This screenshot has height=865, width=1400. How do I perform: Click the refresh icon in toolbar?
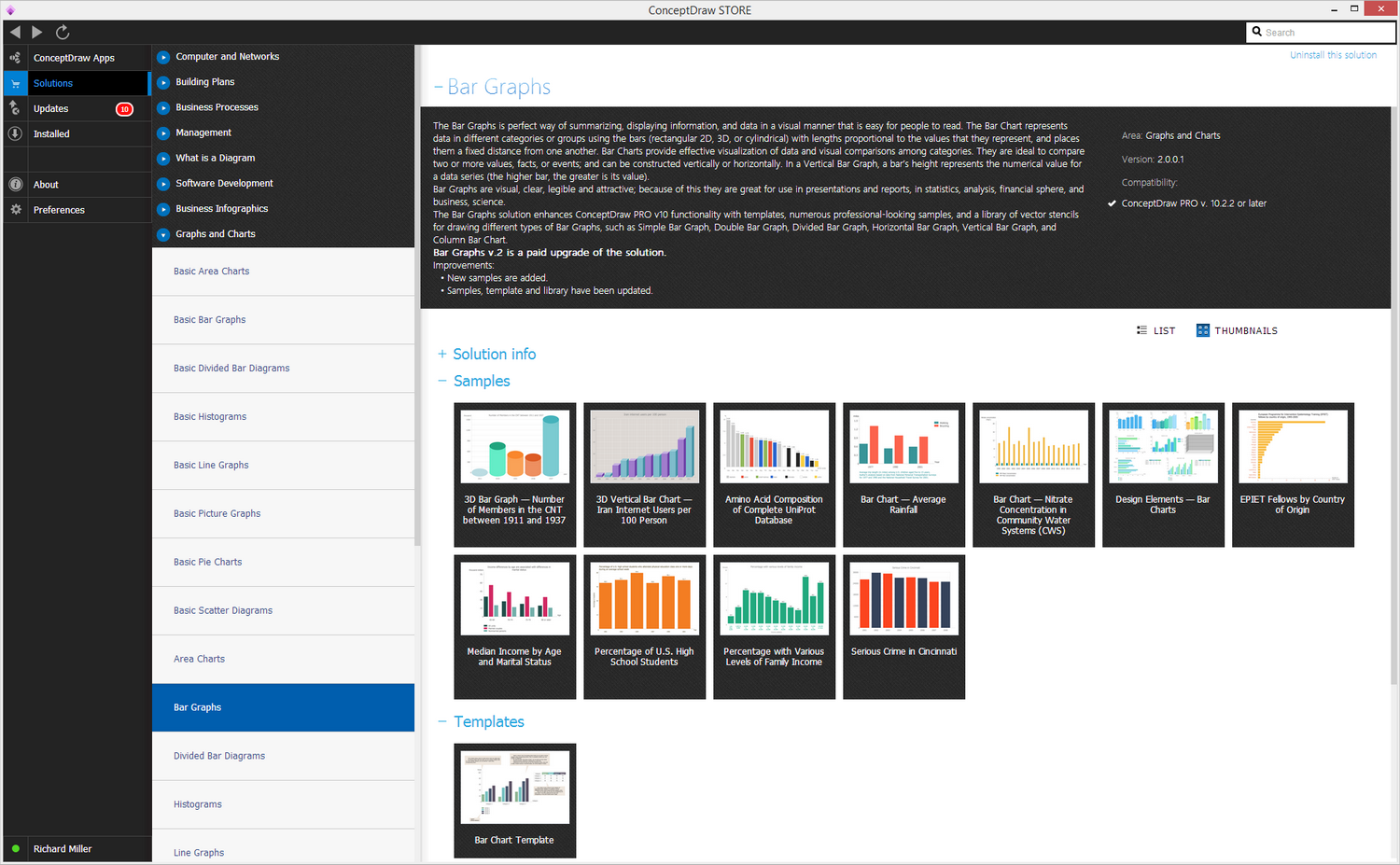[63, 32]
